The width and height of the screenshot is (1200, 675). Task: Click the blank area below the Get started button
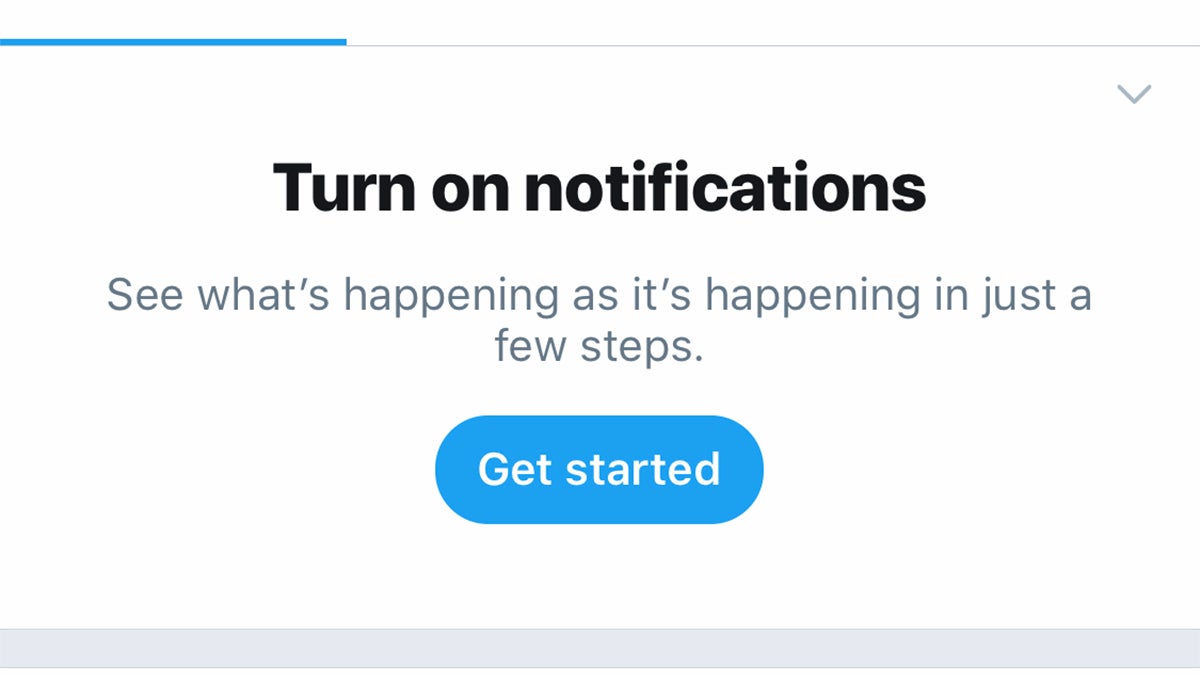point(599,577)
